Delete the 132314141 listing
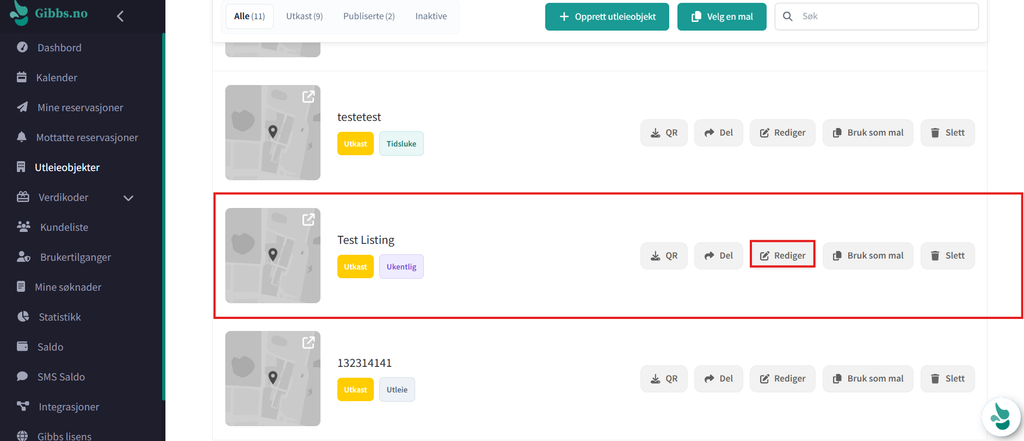 coord(948,378)
